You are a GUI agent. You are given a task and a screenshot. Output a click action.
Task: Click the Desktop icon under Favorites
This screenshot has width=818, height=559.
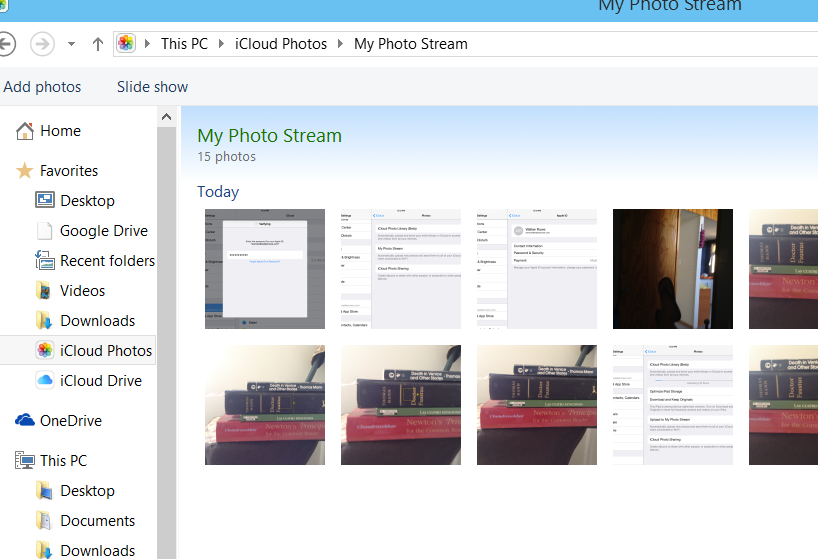pyautogui.click(x=45, y=200)
